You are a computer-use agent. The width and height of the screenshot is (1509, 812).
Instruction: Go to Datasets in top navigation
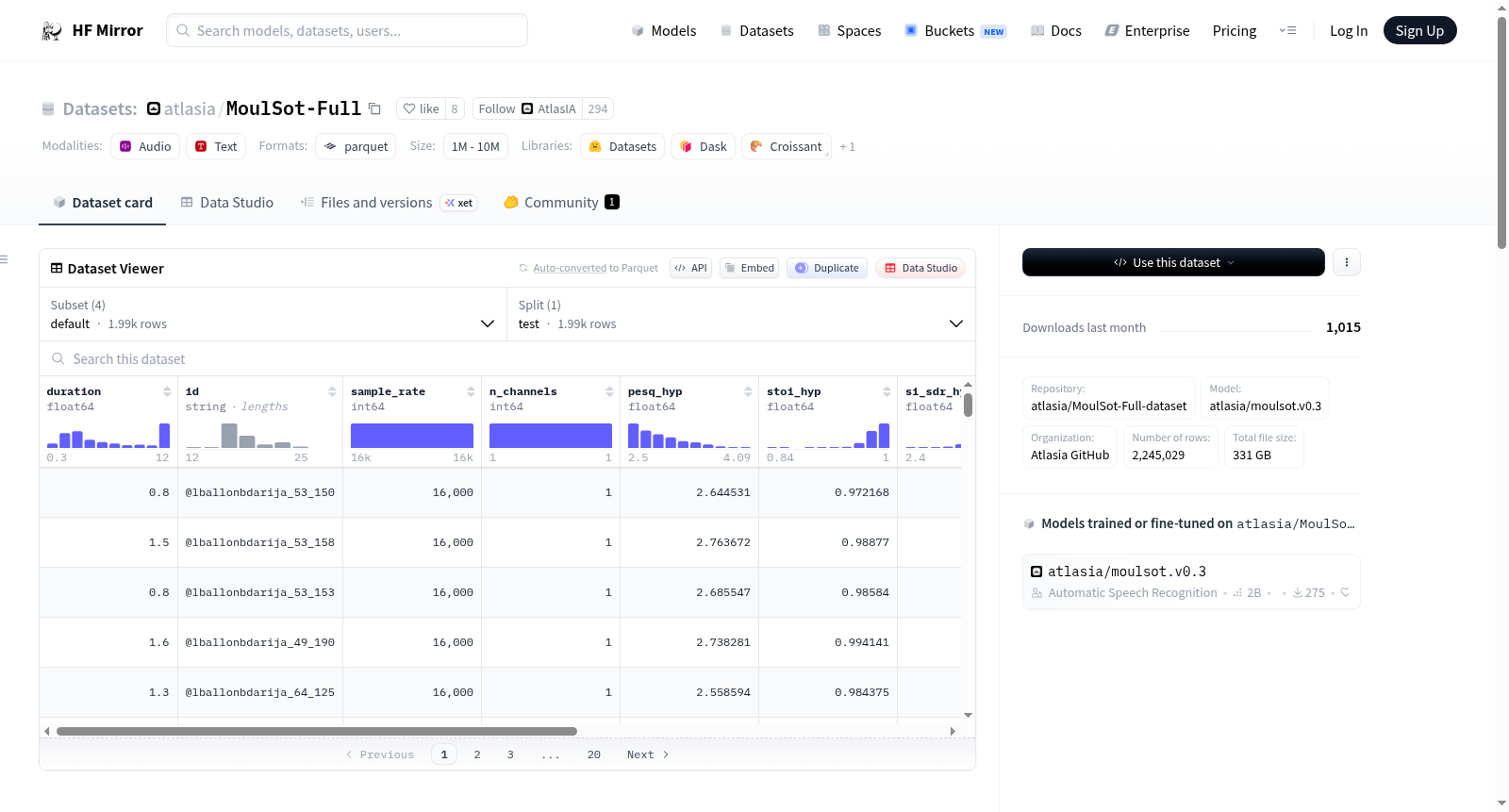[x=756, y=31]
